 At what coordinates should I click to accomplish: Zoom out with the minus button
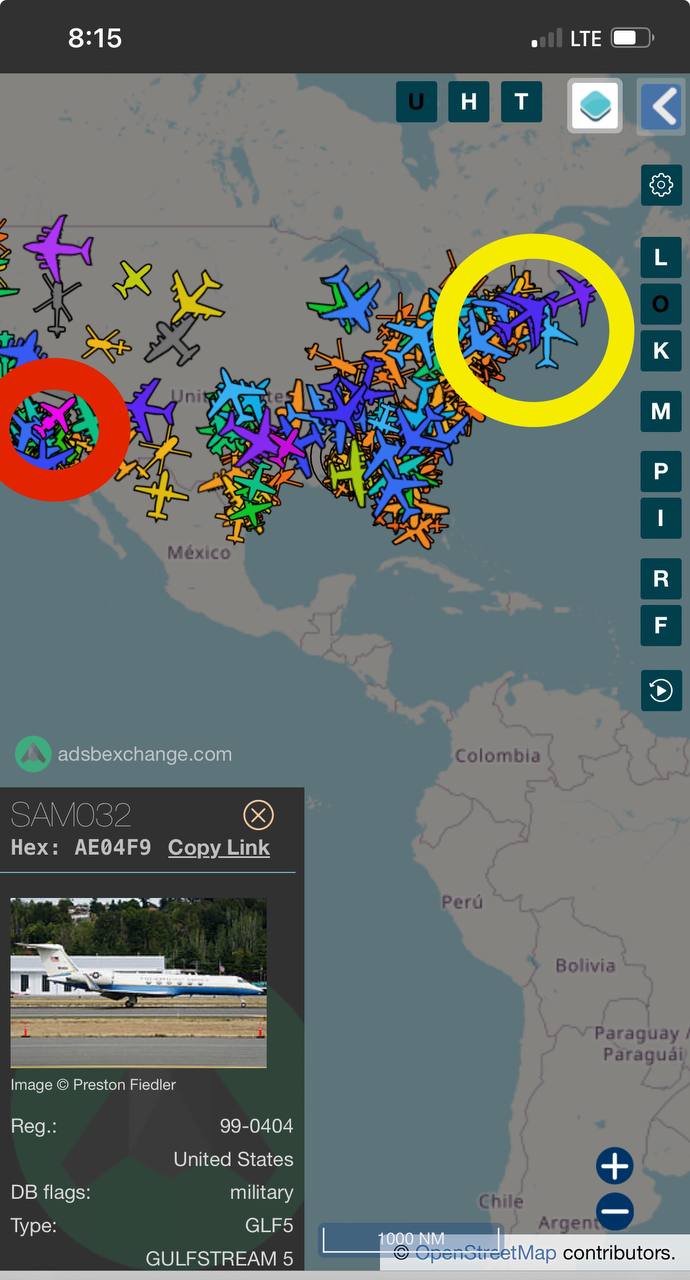(615, 1211)
